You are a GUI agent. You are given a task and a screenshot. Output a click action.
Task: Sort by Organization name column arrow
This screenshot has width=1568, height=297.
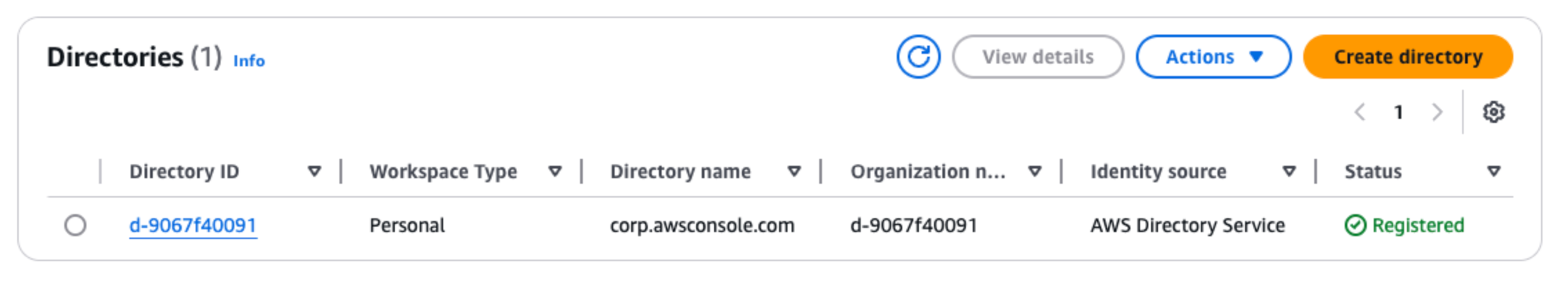click(1034, 171)
